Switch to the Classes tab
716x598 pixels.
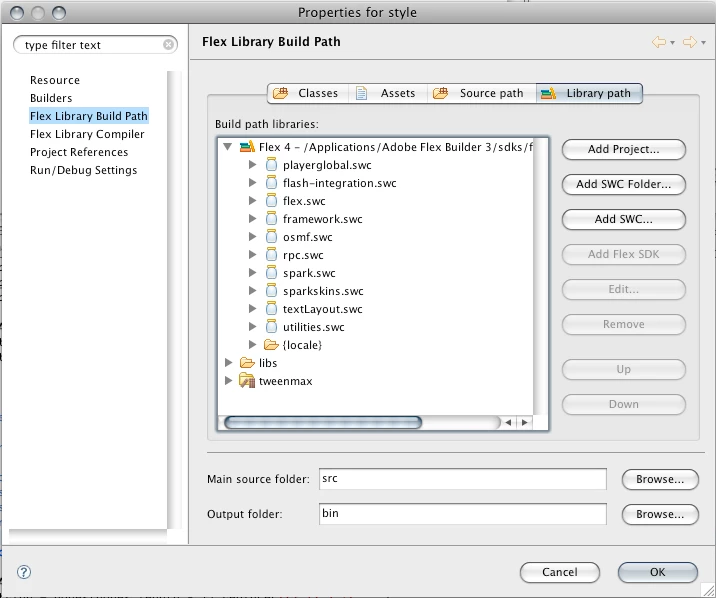(x=308, y=93)
